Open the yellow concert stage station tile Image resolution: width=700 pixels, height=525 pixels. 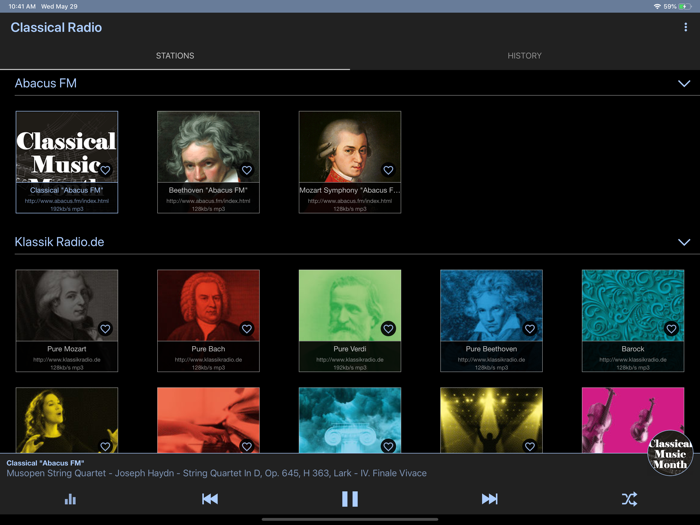(x=492, y=420)
